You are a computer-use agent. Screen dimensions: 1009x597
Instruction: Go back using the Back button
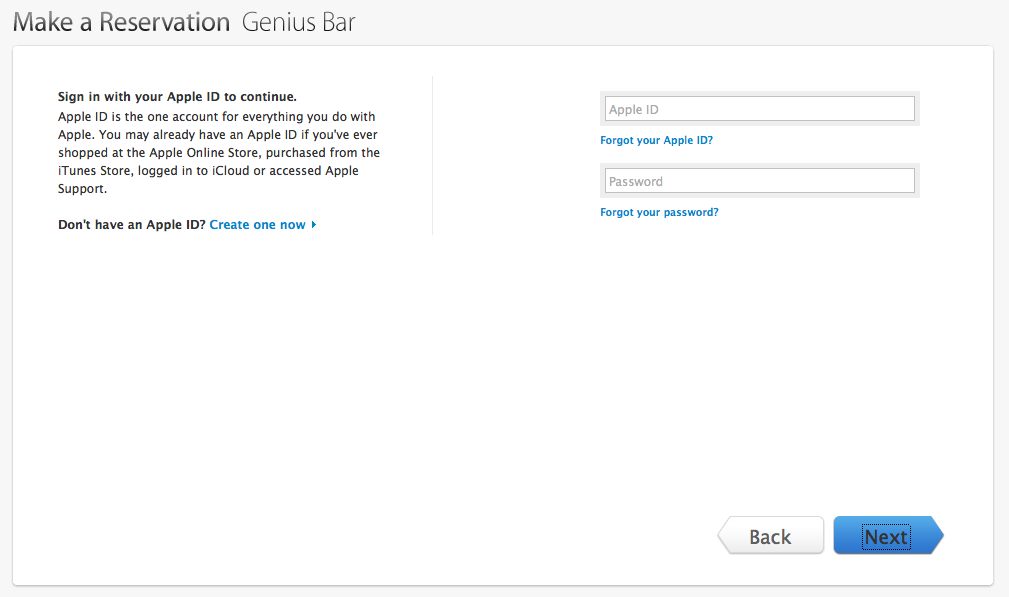click(x=771, y=537)
